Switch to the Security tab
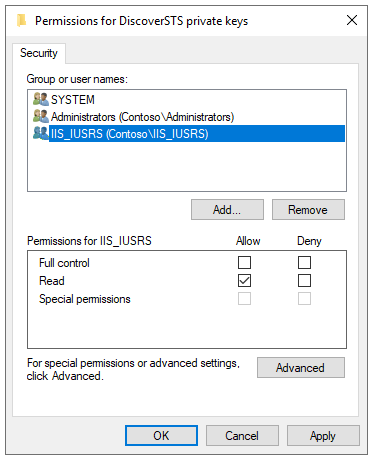Screen dimensions: 373x459 click(x=39, y=53)
